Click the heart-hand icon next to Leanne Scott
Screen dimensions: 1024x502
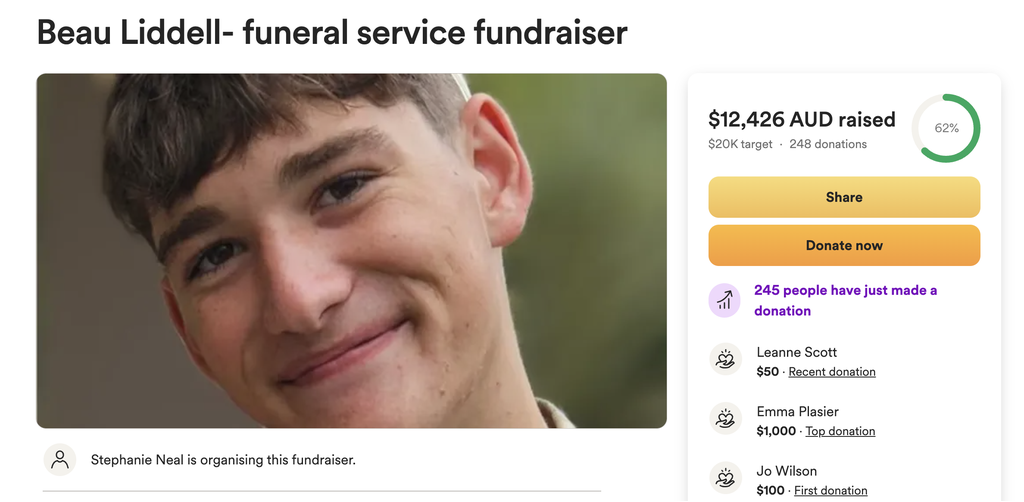tap(726, 359)
